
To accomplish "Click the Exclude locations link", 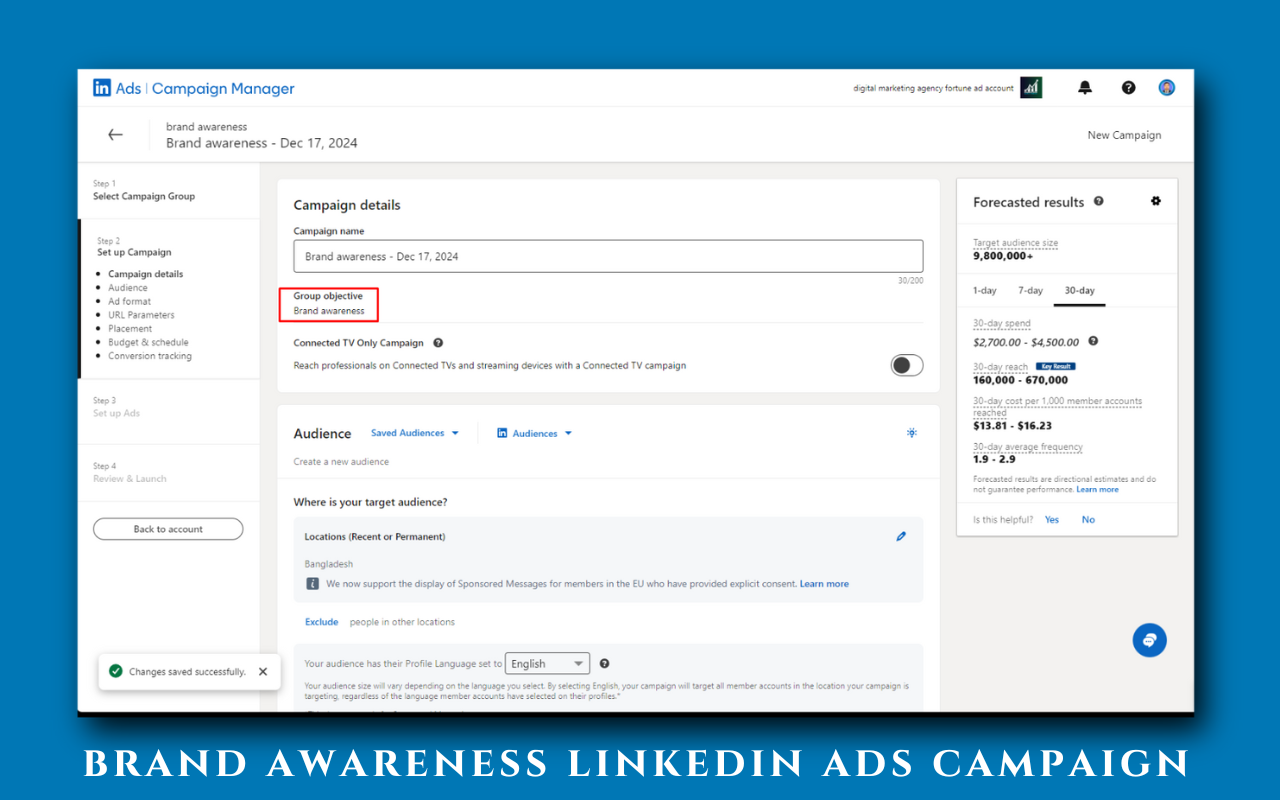I will pos(322,622).
